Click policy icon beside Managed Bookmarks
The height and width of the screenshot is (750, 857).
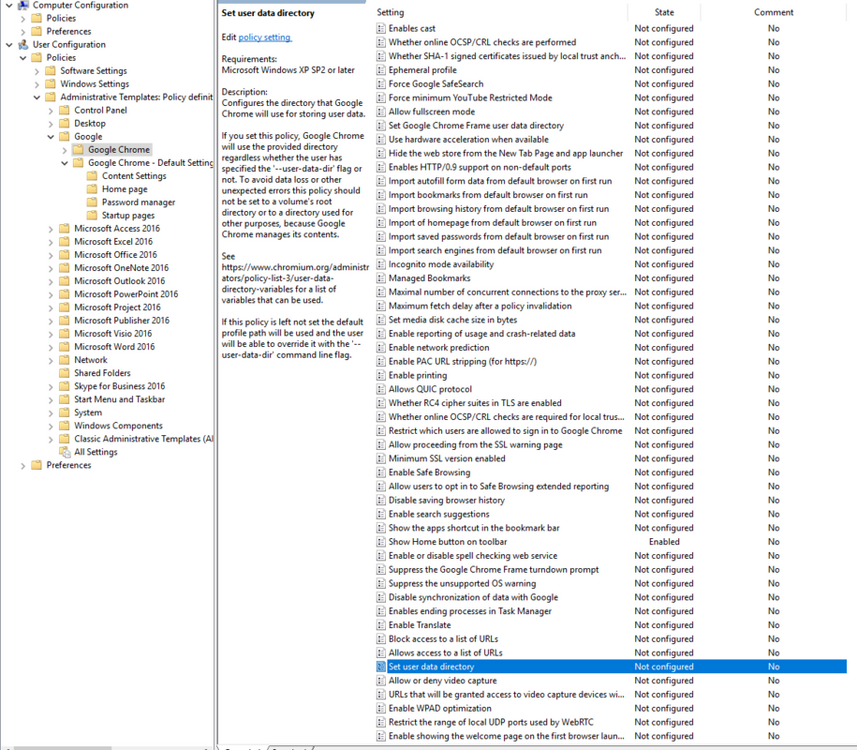click(381, 278)
